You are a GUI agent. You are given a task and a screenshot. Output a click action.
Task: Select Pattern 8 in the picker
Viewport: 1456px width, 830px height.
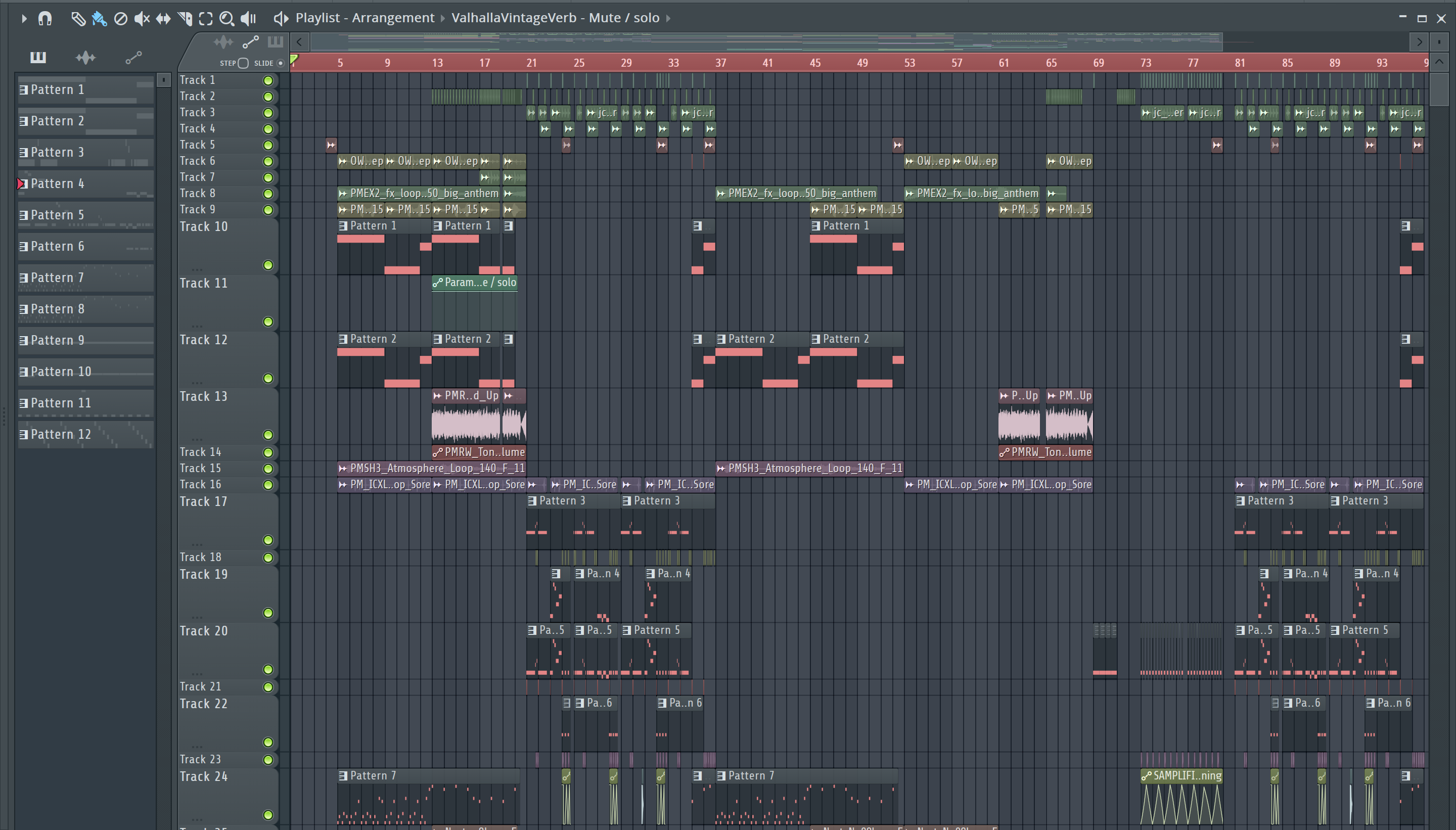click(85, 309)
